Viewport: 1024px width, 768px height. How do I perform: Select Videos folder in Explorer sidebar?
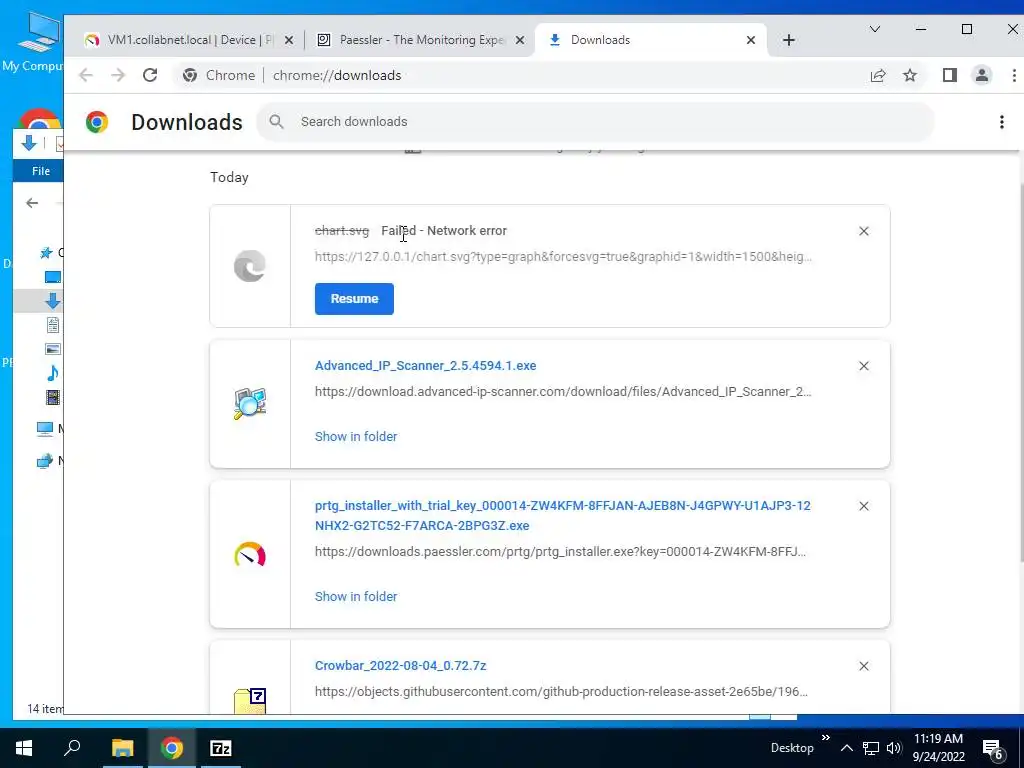(53, 397)
